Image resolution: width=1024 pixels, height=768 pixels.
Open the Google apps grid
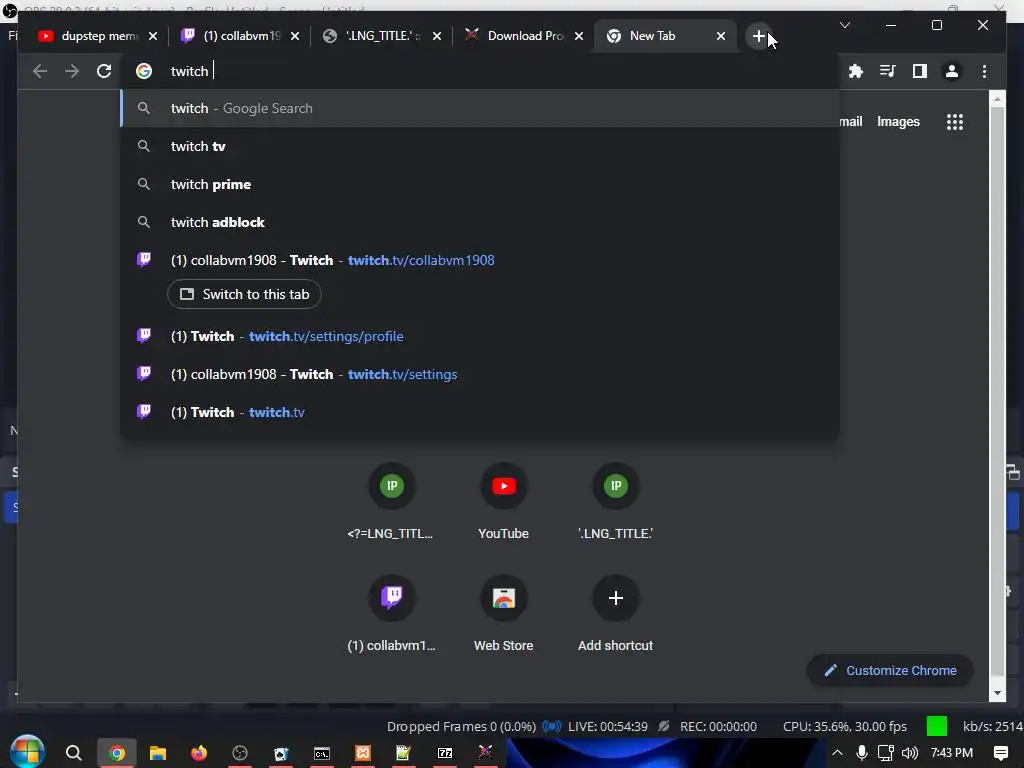pyautogui.click(x=955, y=121)
